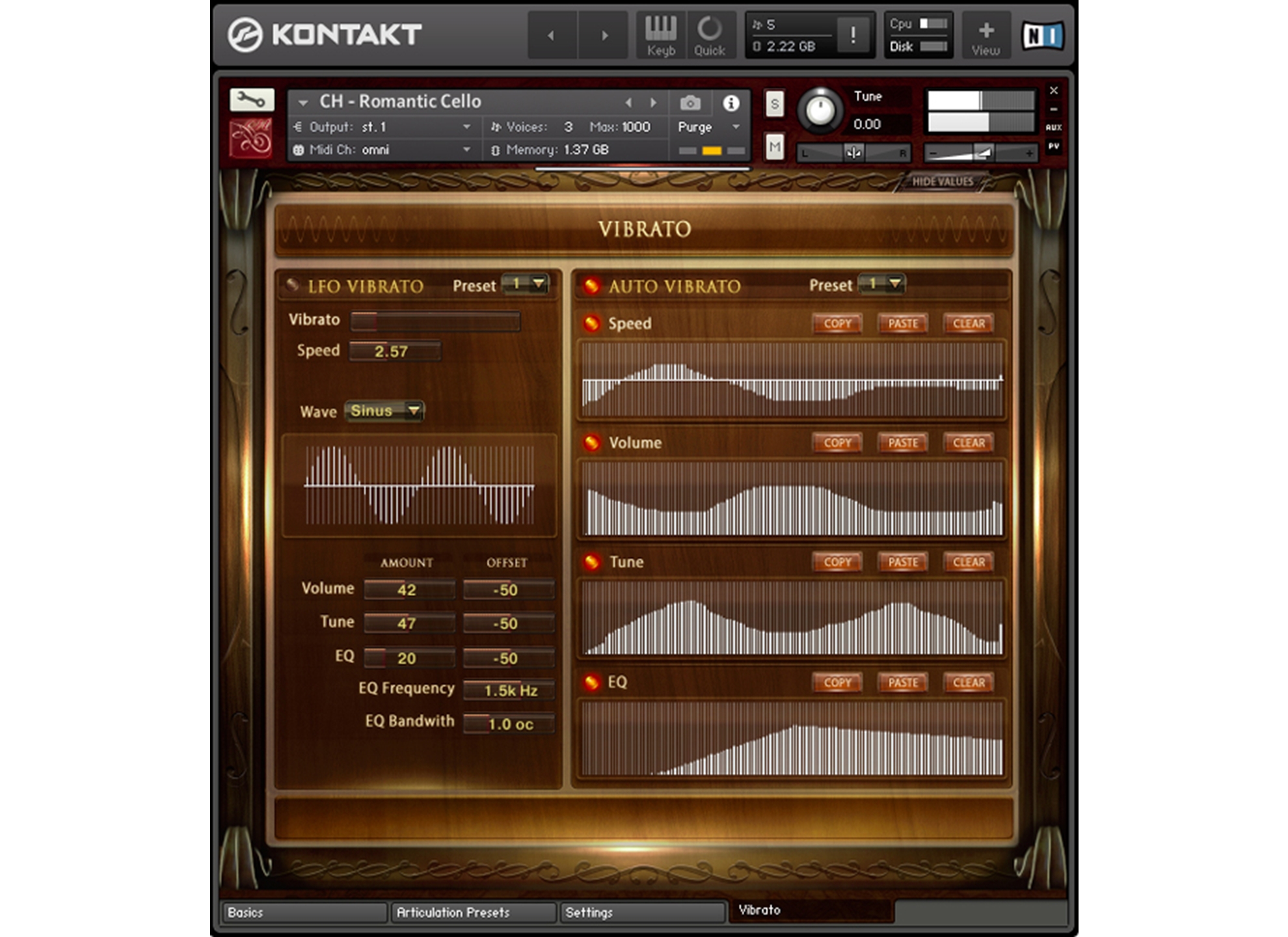Open the View options with plus icon

(986, 35)
